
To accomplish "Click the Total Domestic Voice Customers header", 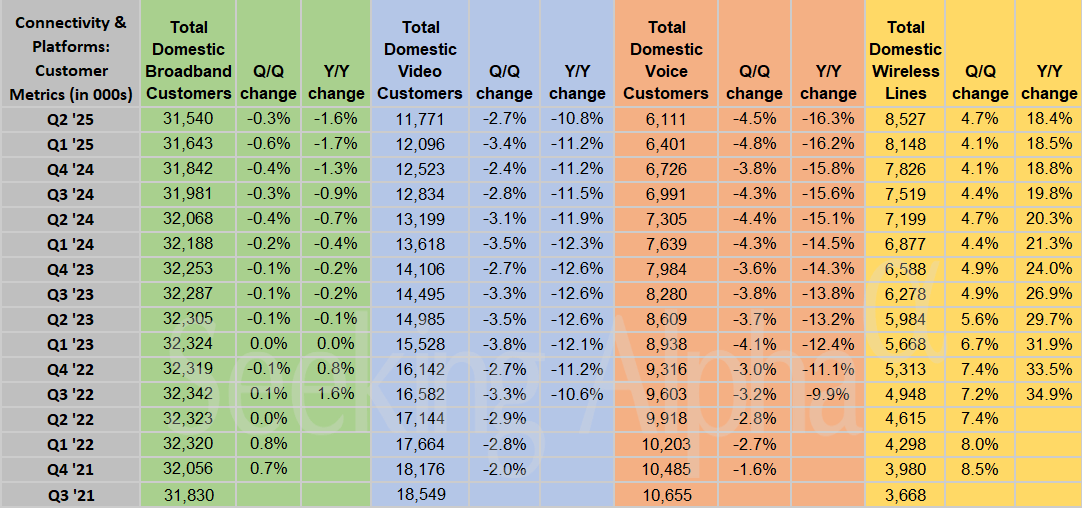I will click(666, 60).
